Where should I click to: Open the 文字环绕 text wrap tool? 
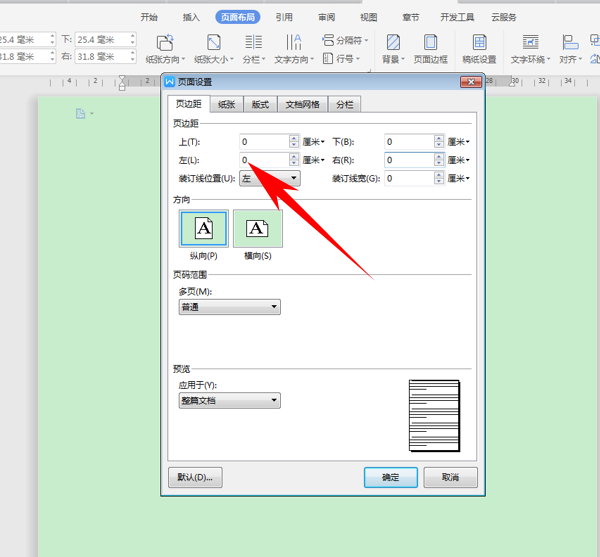pyautogui.click(x=530, y=49)
